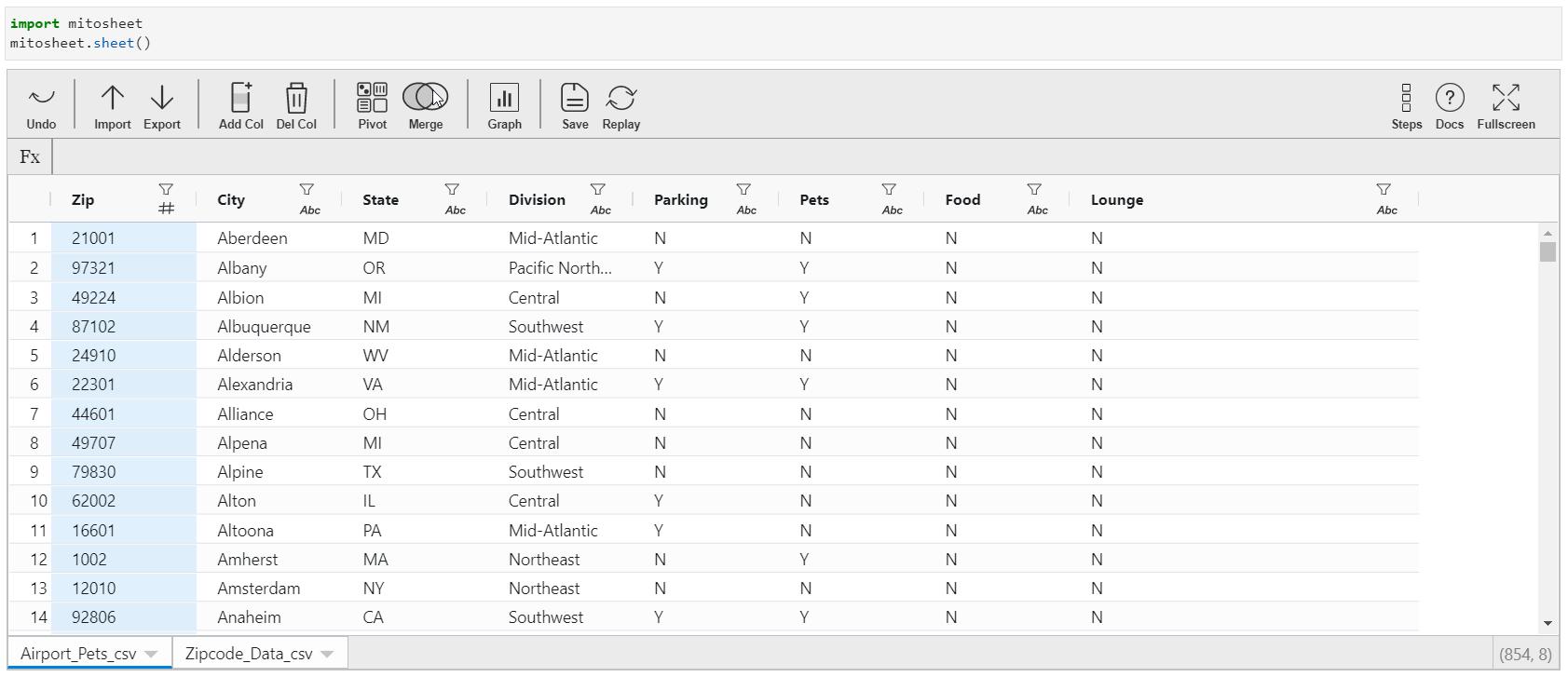Click the vertical scrollbar down arrow
Viewport: 1568px width, 677px height.
tap(1548, 623)
